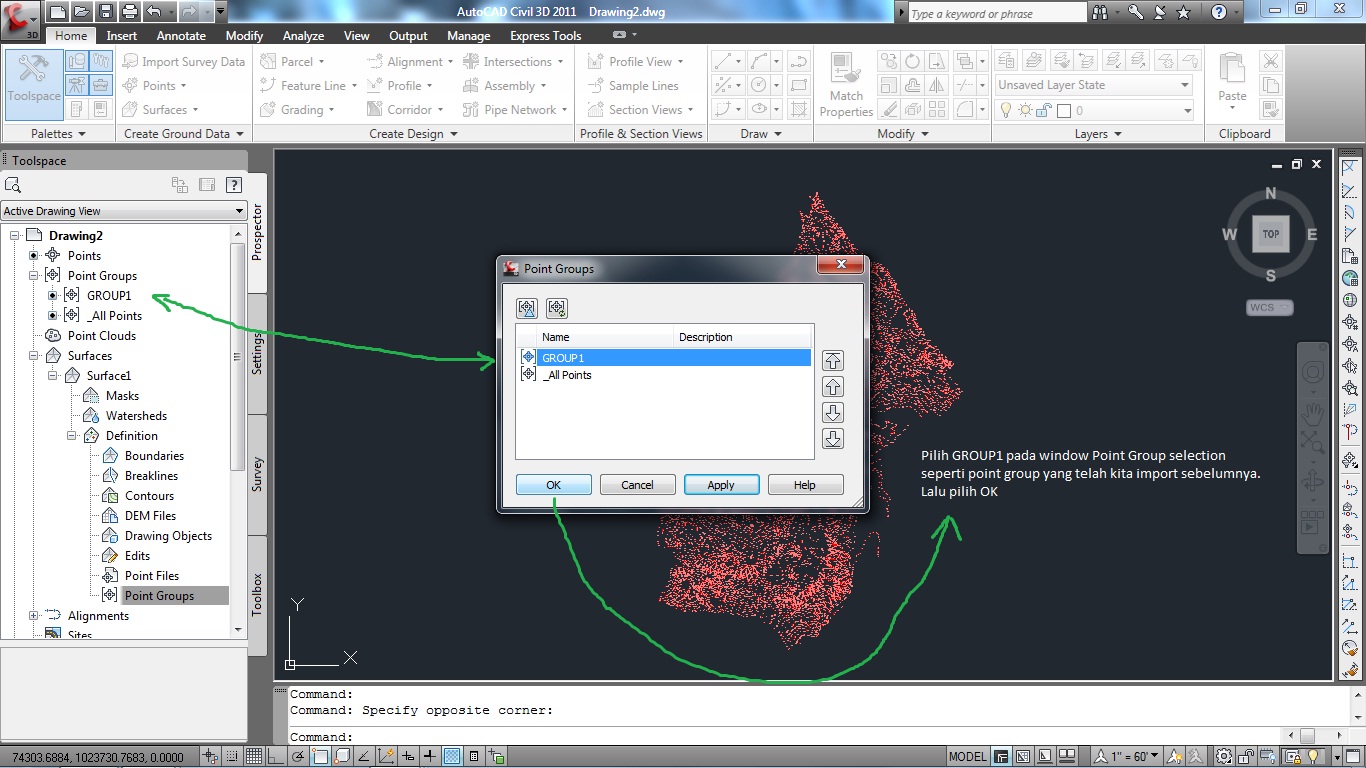Click the Toolspace preview toggle icon
The width and height of the screenshot is (1366, 768).
click(207, 184)
